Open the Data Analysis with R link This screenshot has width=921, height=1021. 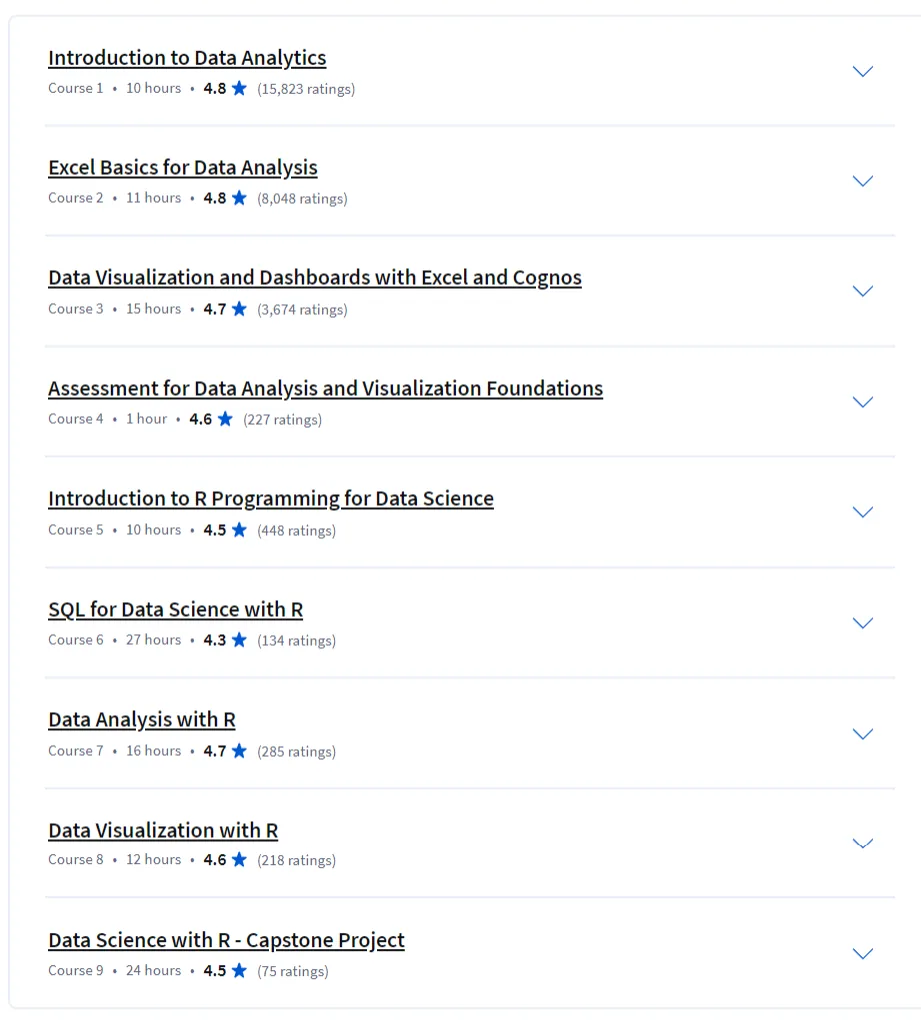coord(141,720)
